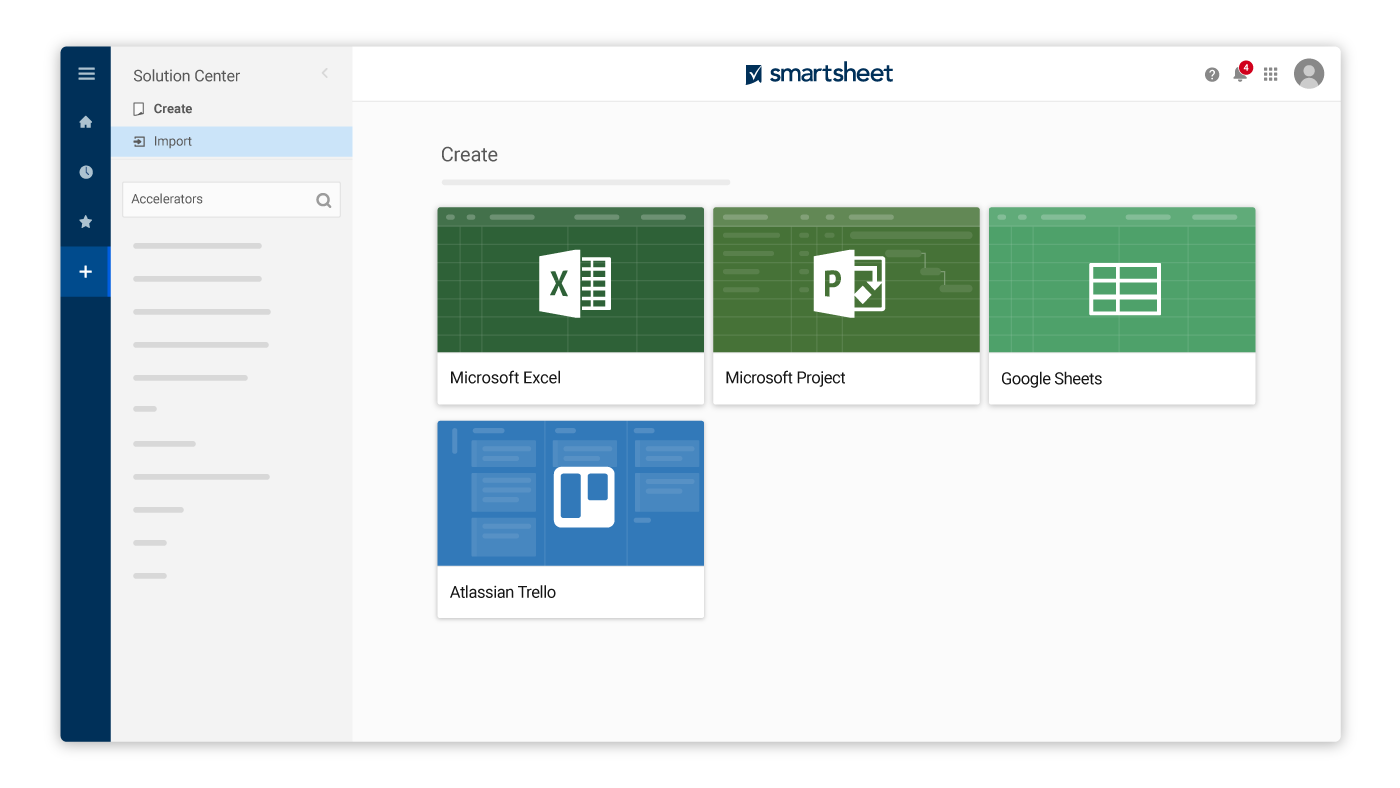Select Import in the left panel
The image size is (1400, 788).
(172, 142)
